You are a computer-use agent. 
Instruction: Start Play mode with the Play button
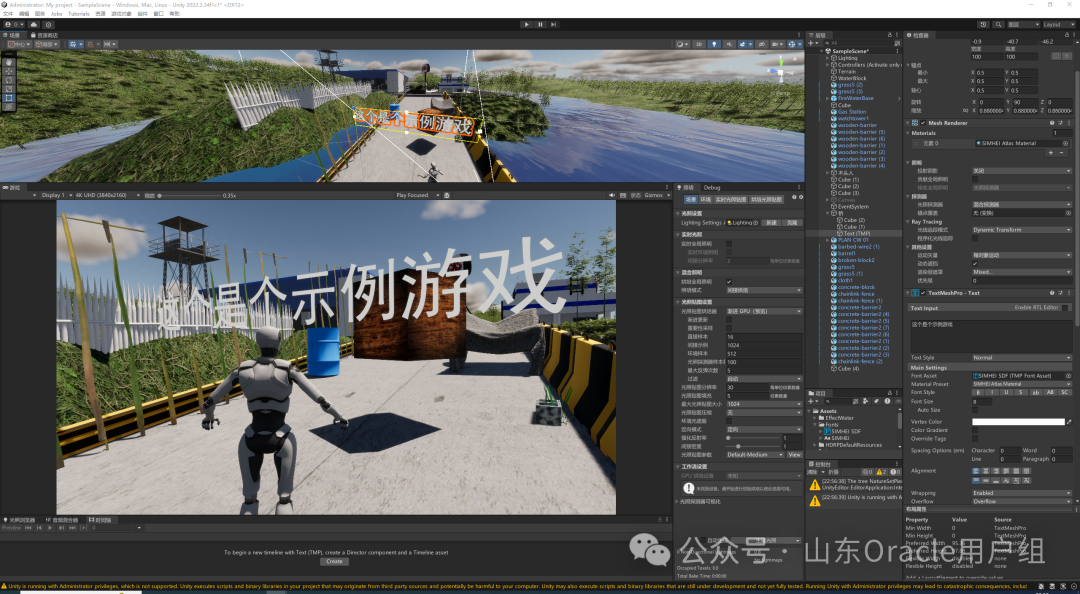527,24
